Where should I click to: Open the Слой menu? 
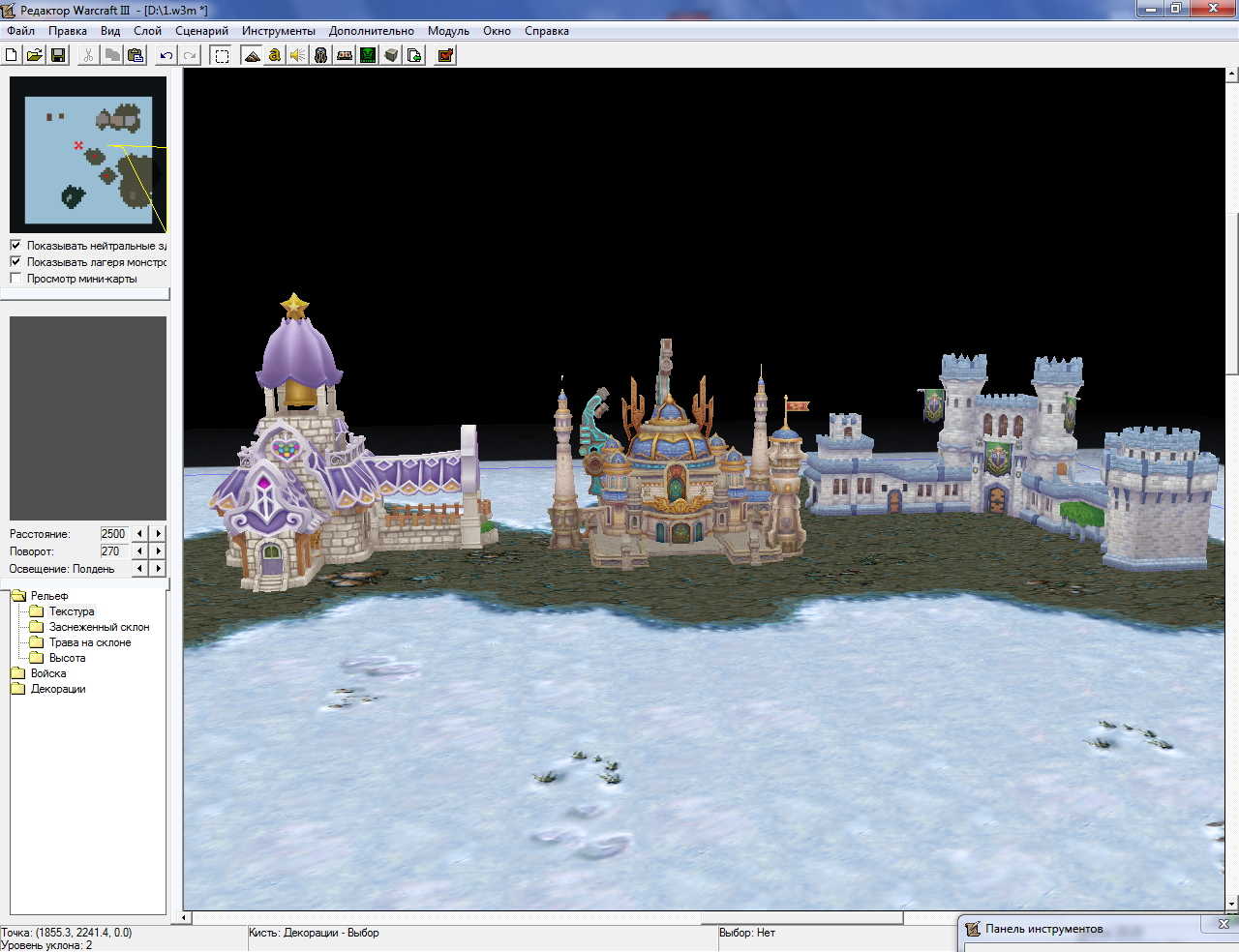coord(148,31)
